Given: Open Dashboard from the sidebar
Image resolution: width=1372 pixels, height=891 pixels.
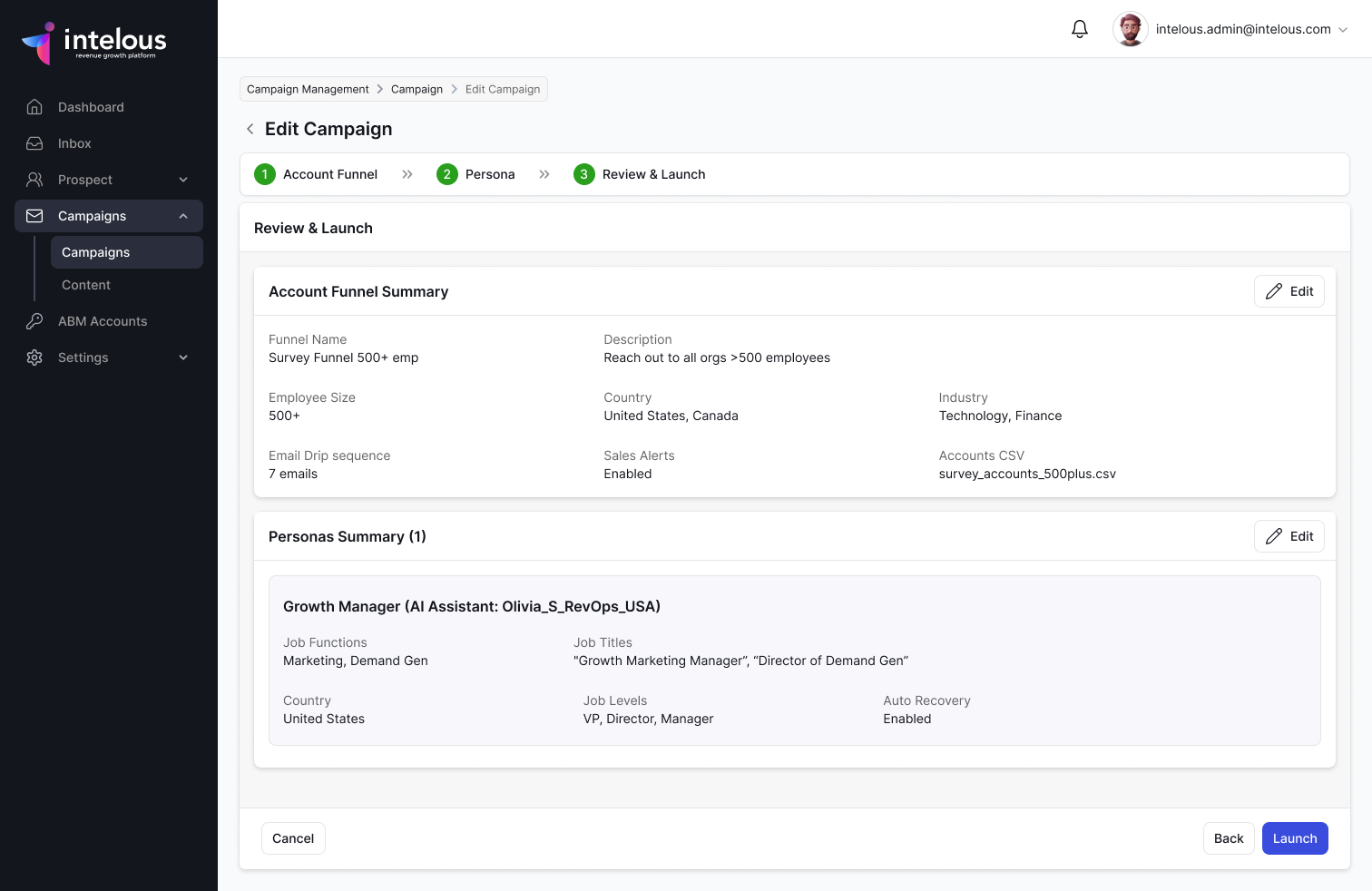Looking at the screenshot, I should (91, 107).
